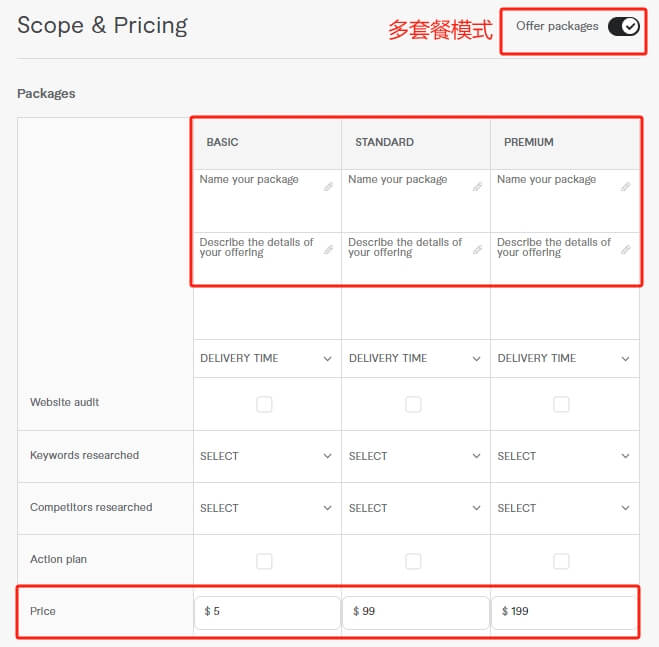This screenshot has width=659, height=647.
Task: Open Basic package Delivery Time dropdown
Action: pos(266,358)
